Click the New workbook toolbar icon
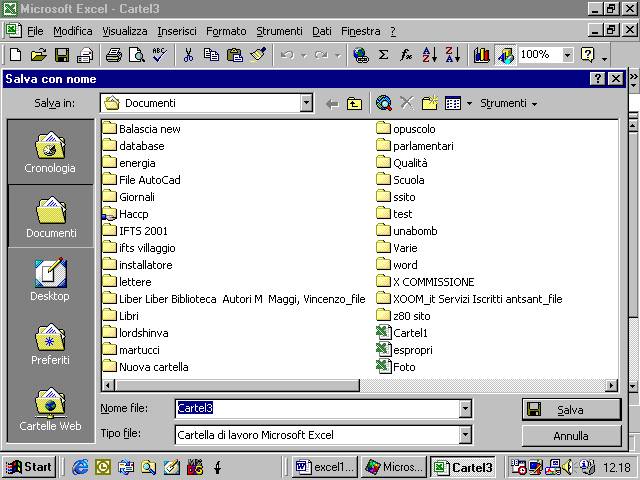 click(x=16, y=55)
